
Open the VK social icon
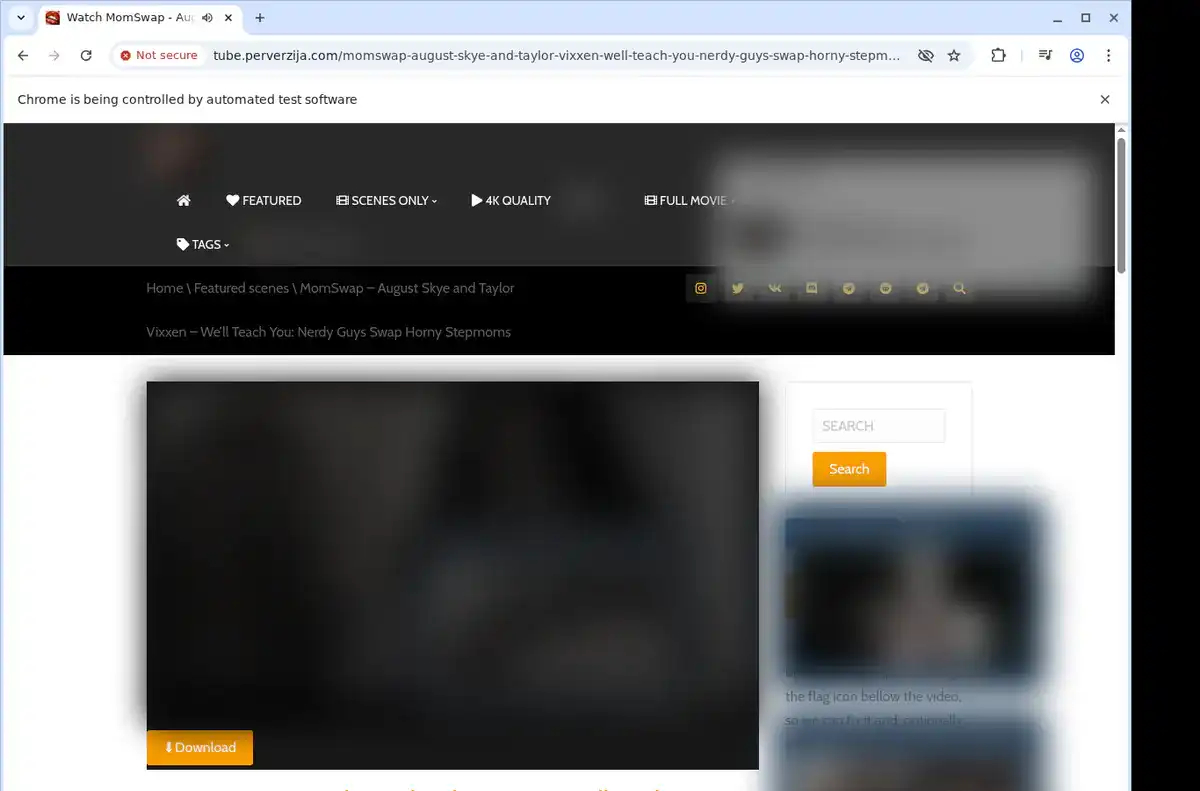775,288
